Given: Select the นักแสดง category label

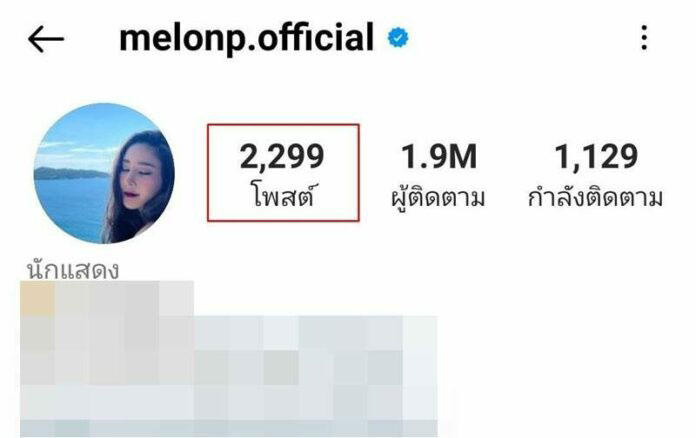Looking at the screenshot, I should 73,270.
